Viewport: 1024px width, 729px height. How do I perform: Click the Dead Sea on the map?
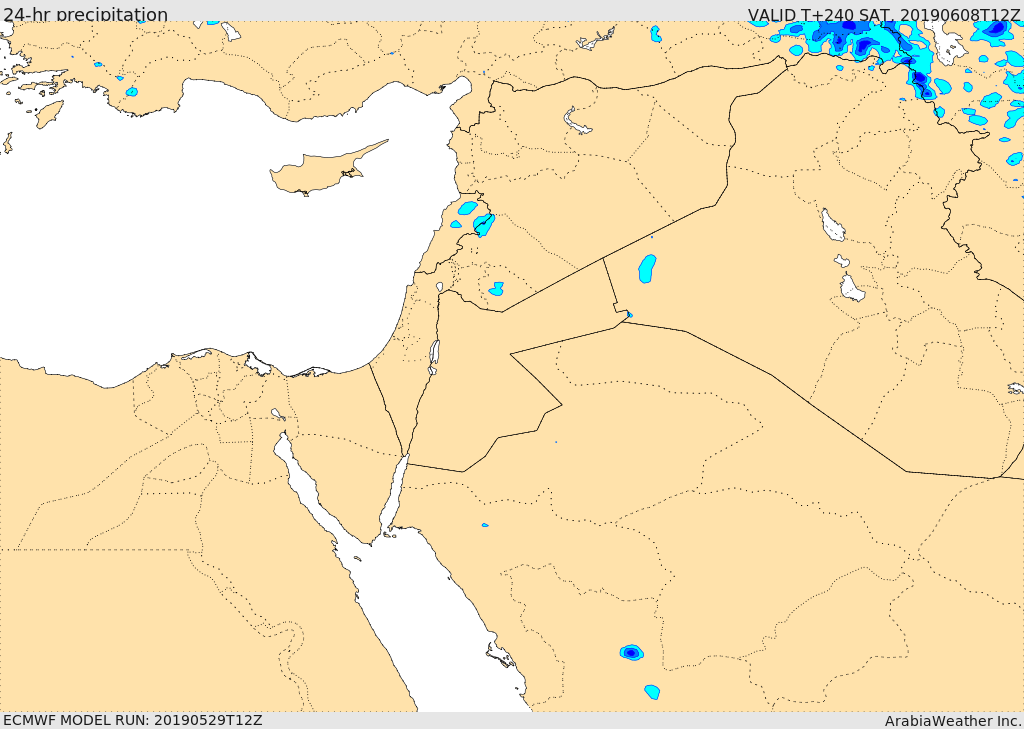pos(434,354)
